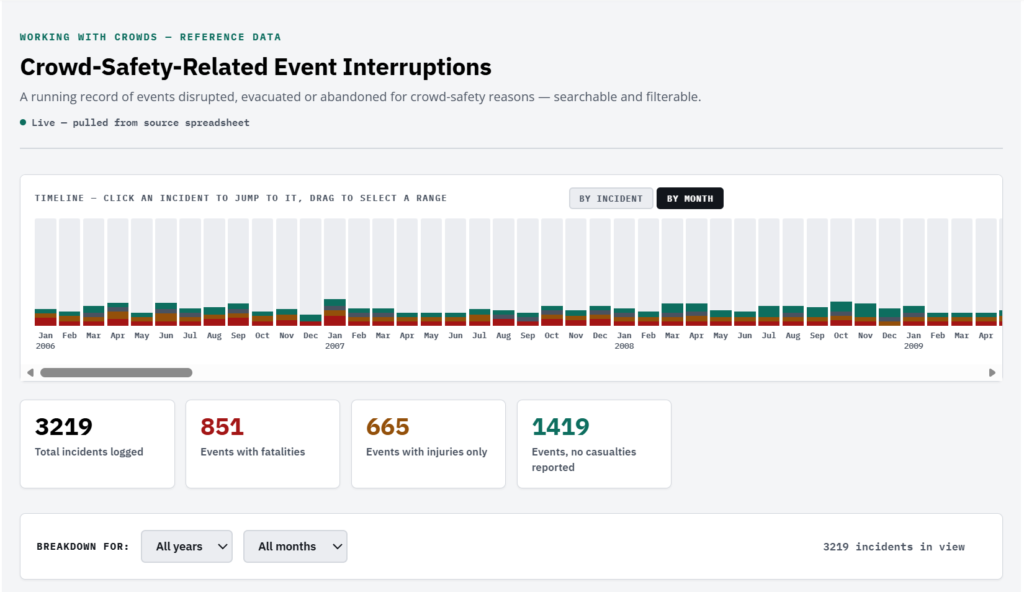1024x592 pixels.
Task: Open the All months dropdown
Action: tap(295, 546)
